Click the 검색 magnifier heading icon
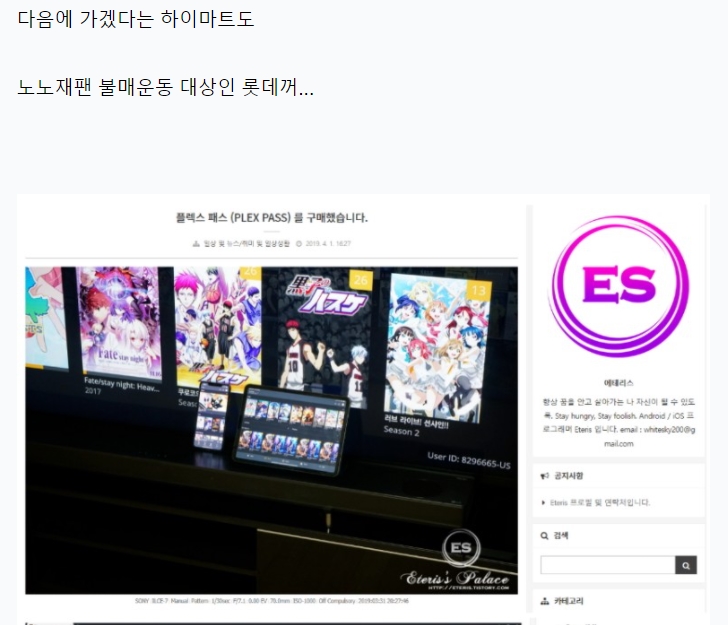 [x=545, y=536]
